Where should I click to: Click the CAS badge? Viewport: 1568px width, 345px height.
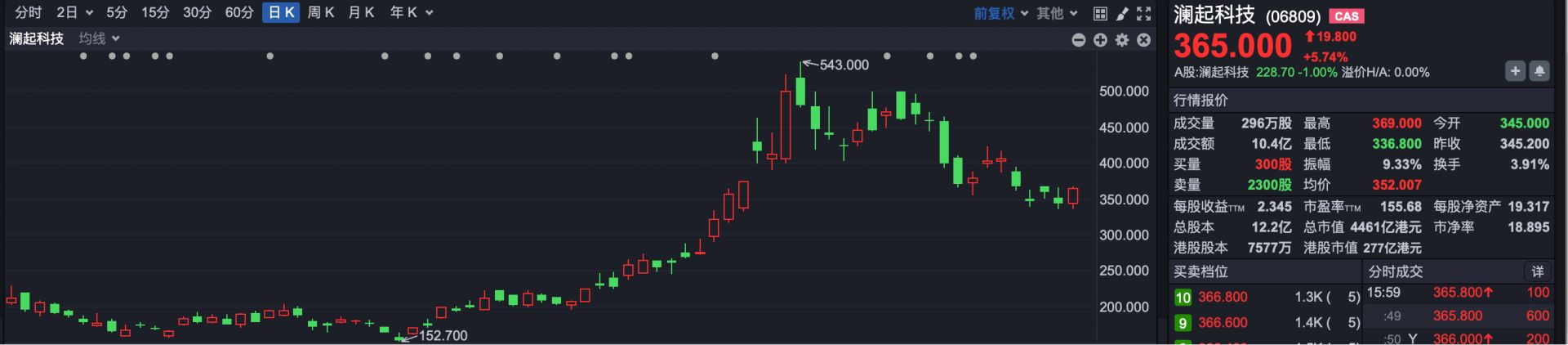pyautogui.click(x=1347, y=16)
